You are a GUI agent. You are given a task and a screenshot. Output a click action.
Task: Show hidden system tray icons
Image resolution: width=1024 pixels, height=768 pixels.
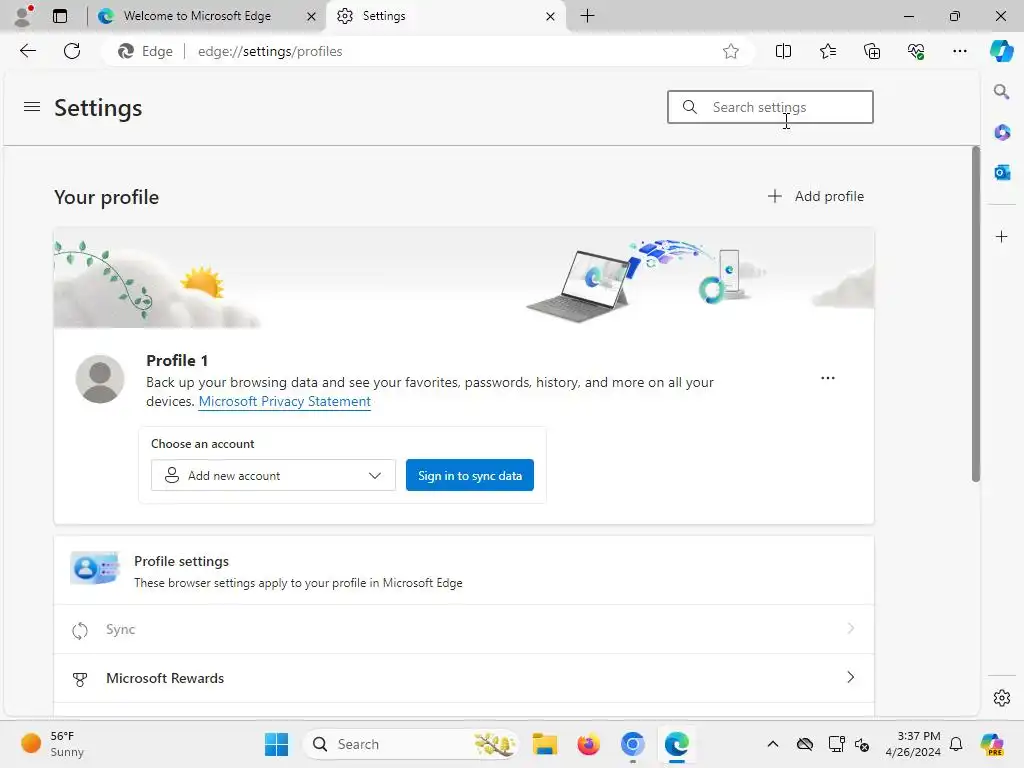click(773, 744)
